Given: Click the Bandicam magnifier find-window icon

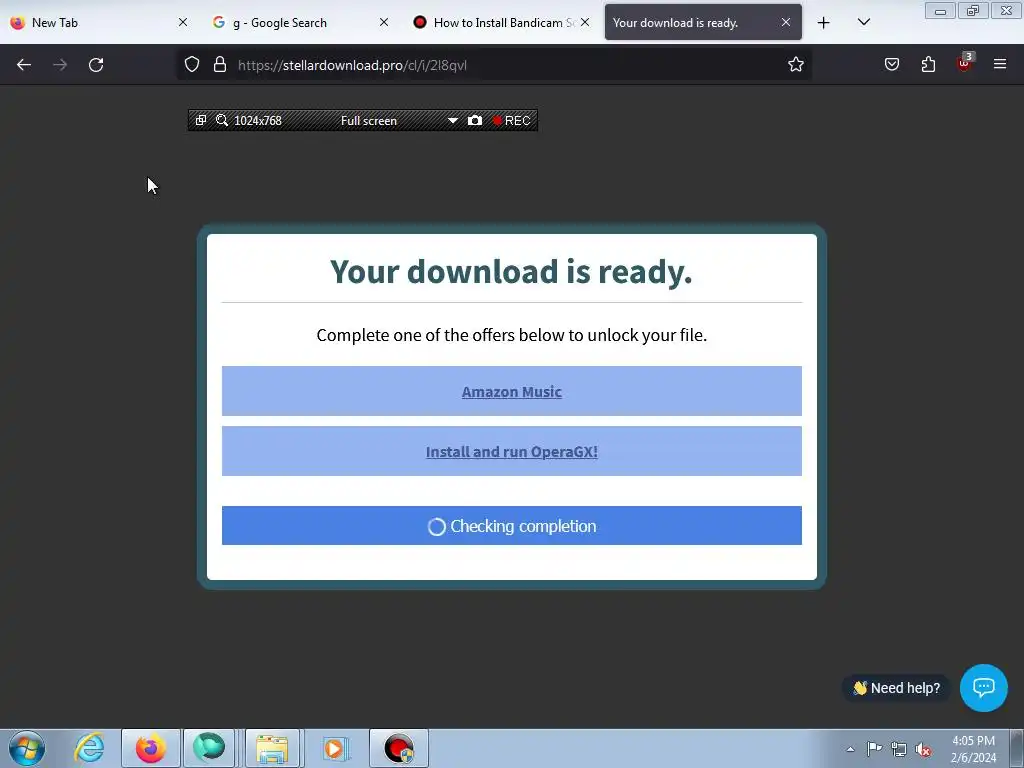Looking at the screenshot, I should [222, 120].
